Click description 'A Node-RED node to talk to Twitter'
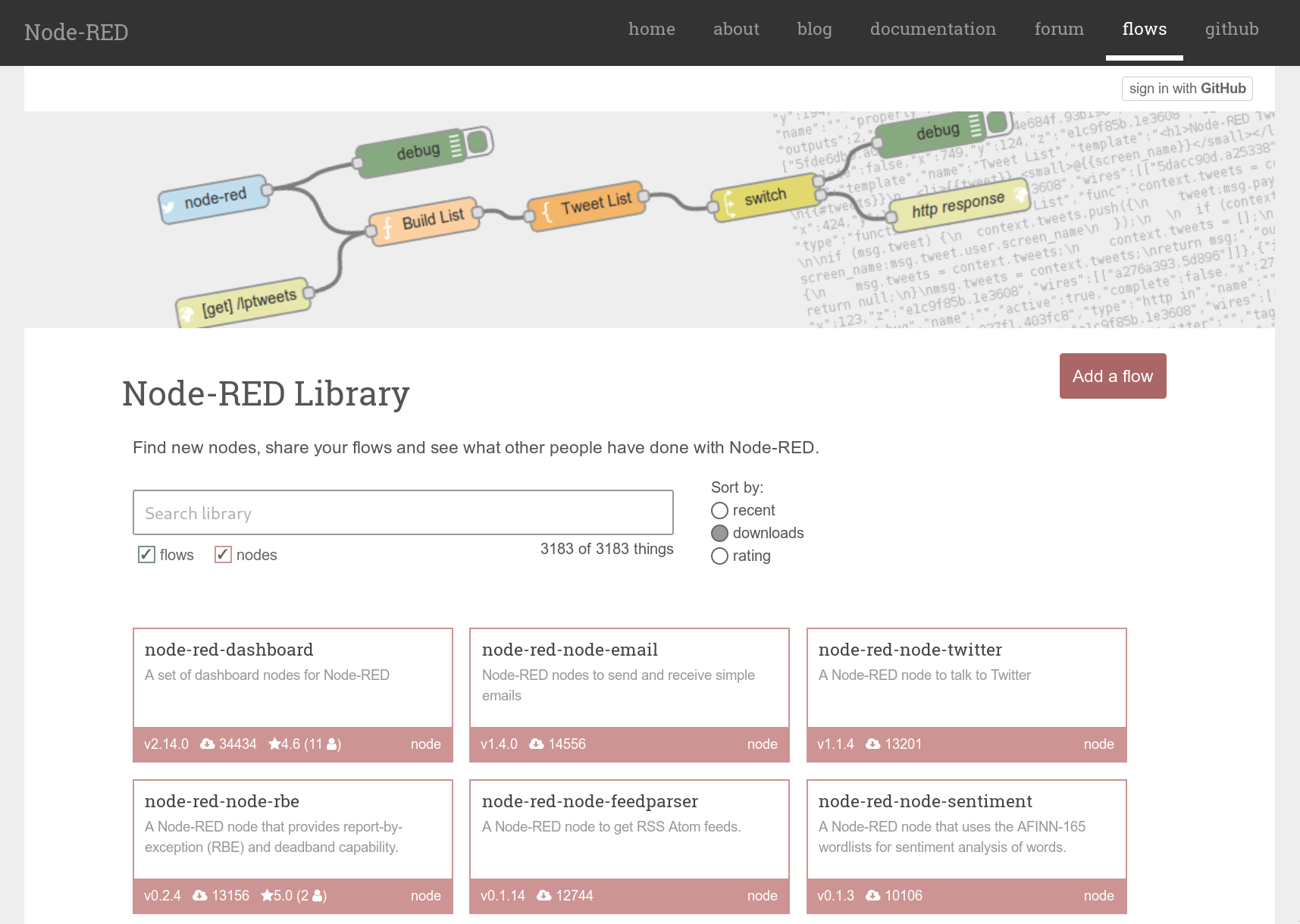The image size is (1300, 924). [x=925, y=675]
